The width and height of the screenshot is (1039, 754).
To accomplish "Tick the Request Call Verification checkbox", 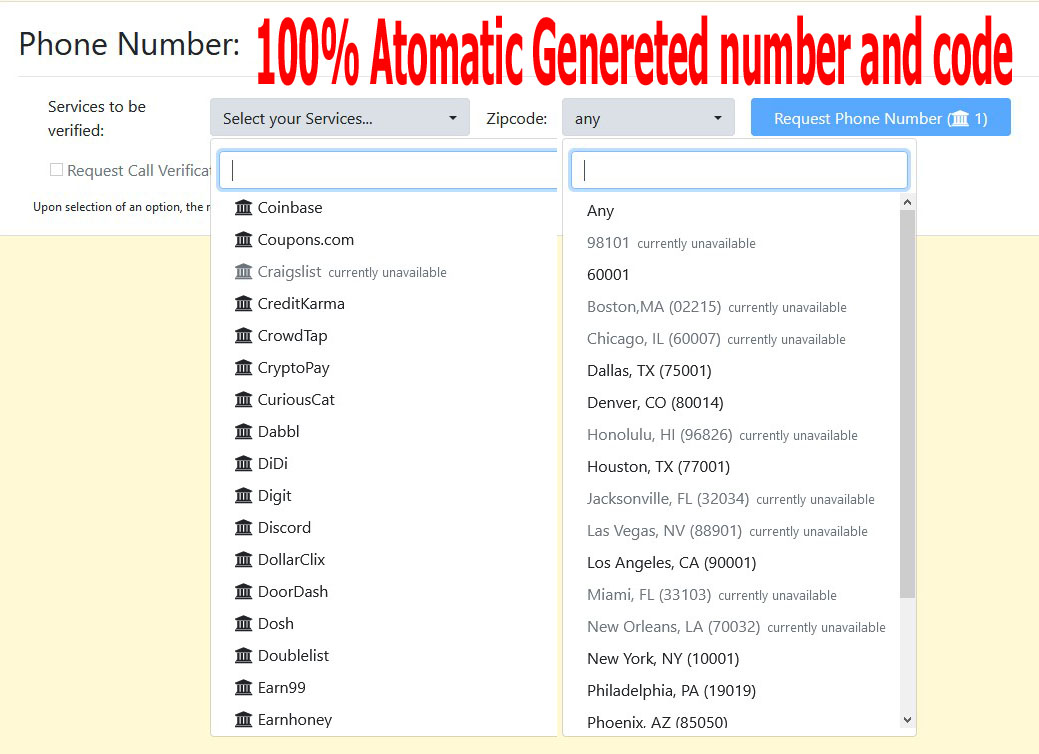I will pos(56,170).
